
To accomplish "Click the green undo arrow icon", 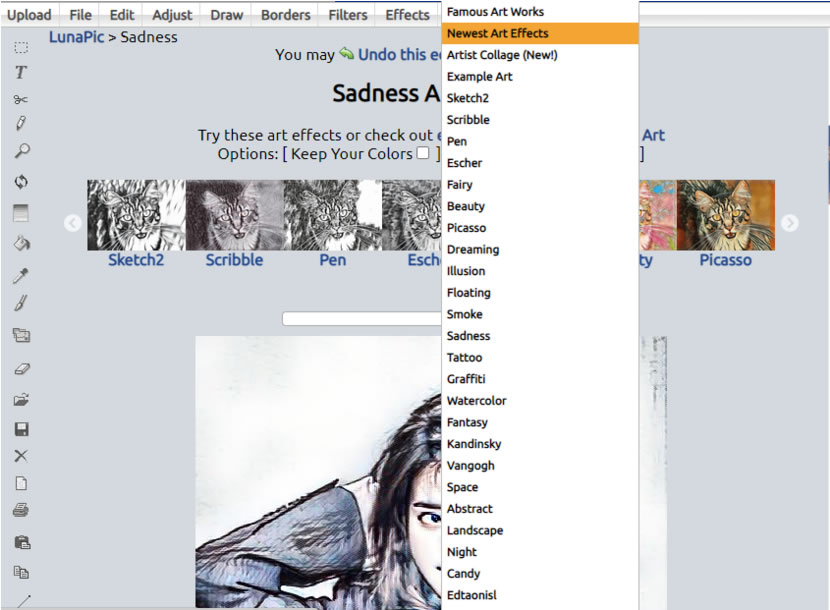I will coord(347,53).
